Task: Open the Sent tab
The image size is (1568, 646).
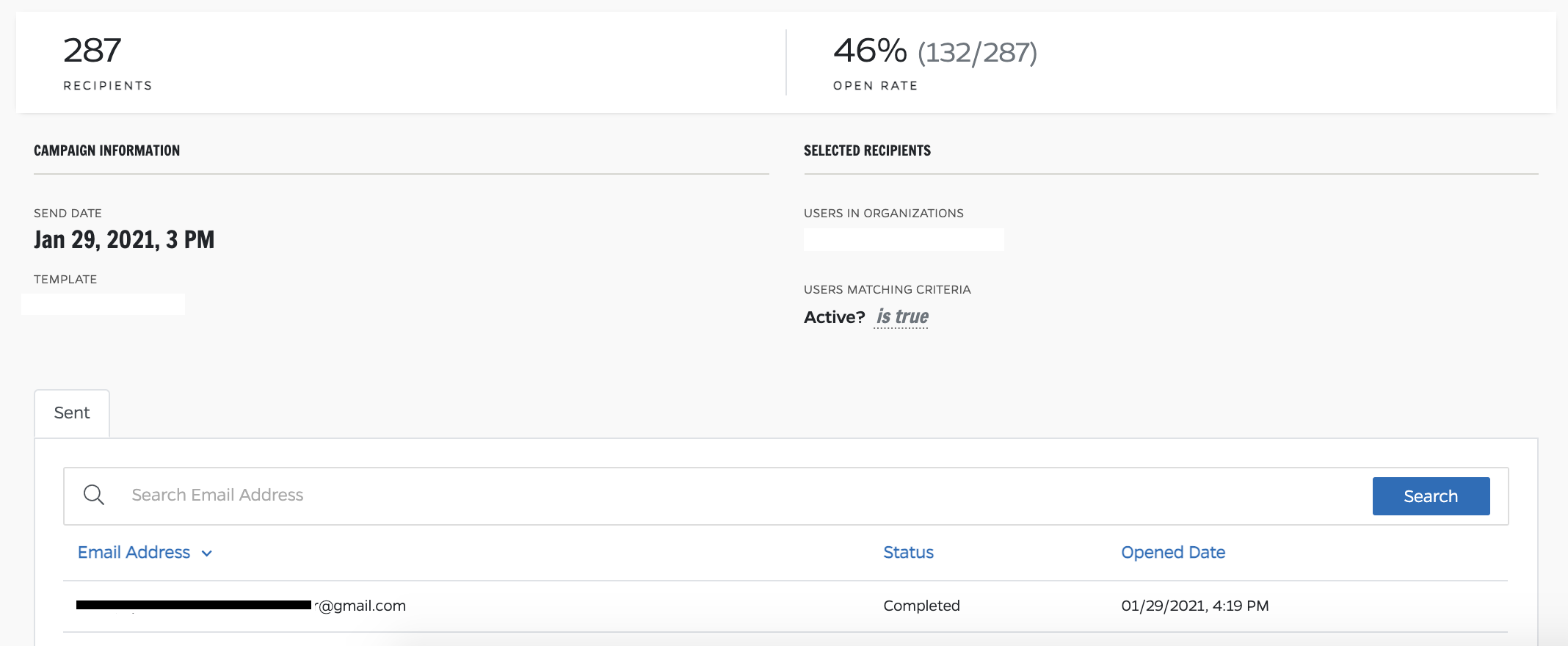Action: pos(72,413)
